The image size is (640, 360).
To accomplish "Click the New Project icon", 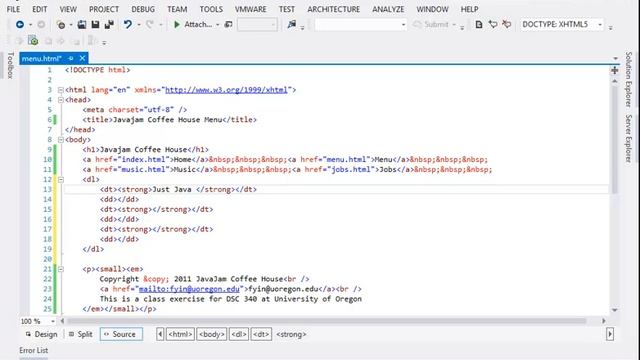I will tap(61, 25).
